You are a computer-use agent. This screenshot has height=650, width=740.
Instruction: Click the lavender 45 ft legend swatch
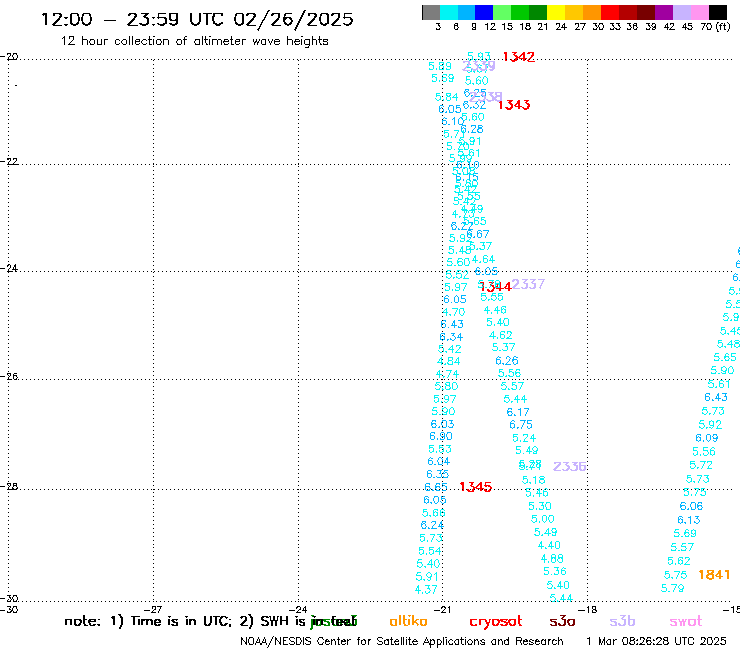(681, 12)
